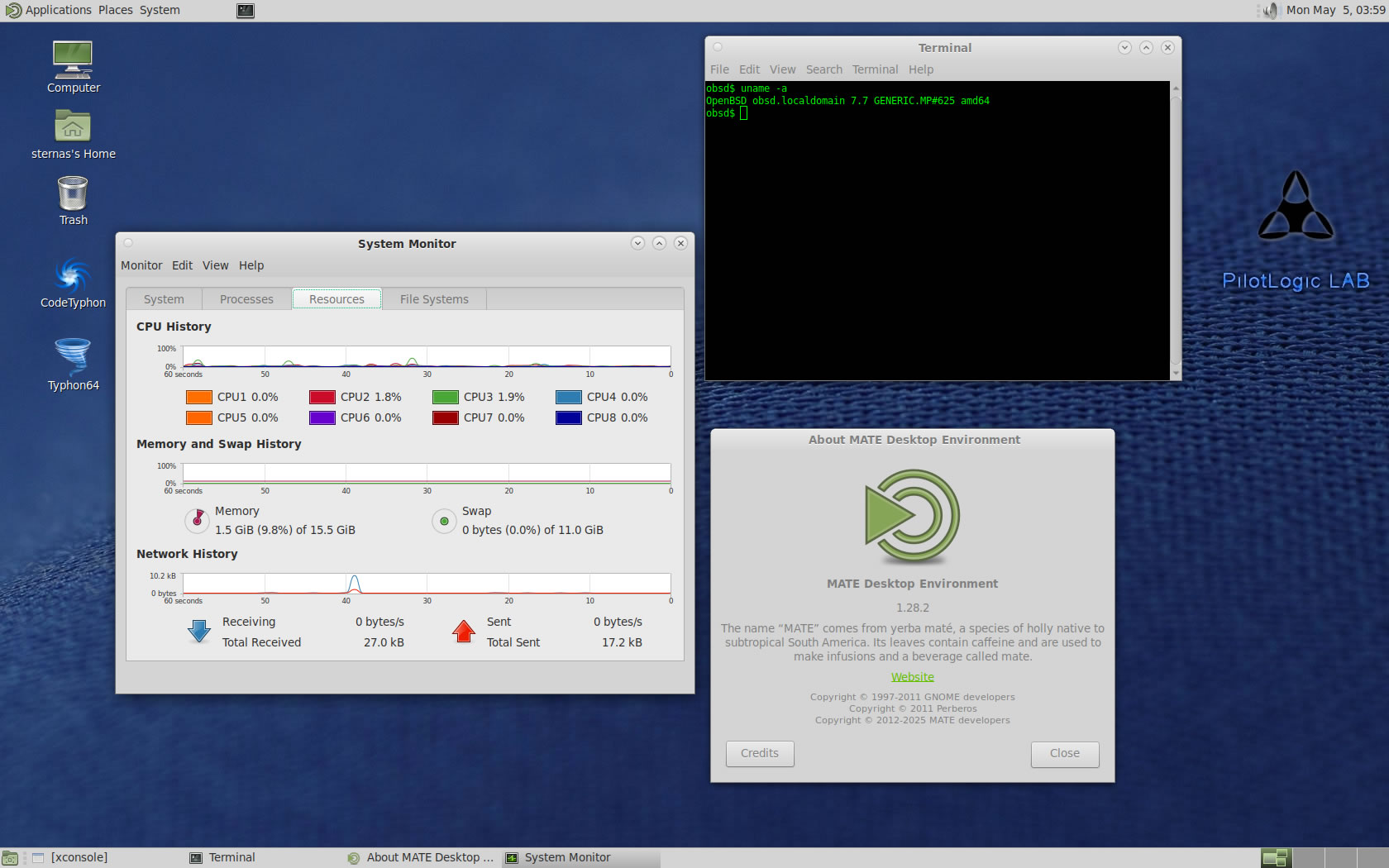Viewport: 1389px width, 868px height.
Task: Click the MATE logo beside Applications menu
Action: [x=13, y=11]
